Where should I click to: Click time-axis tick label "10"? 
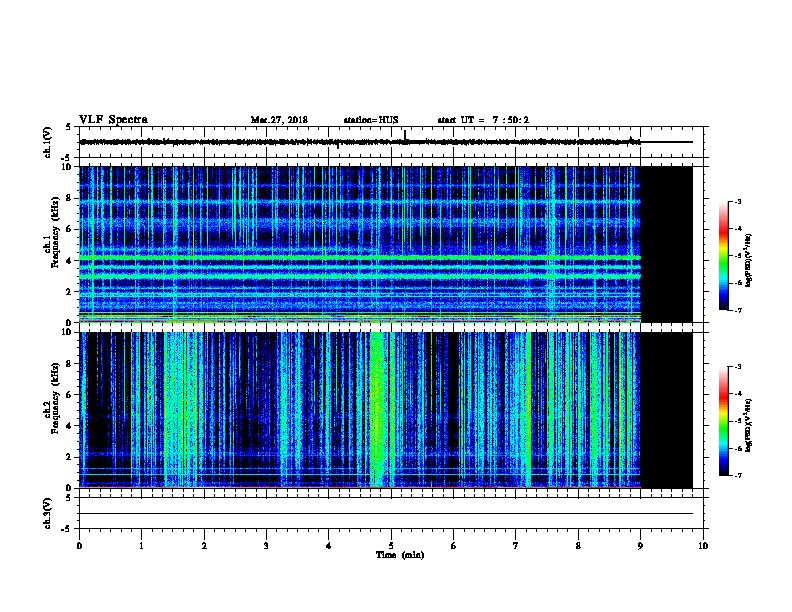[x=703, y=546]
